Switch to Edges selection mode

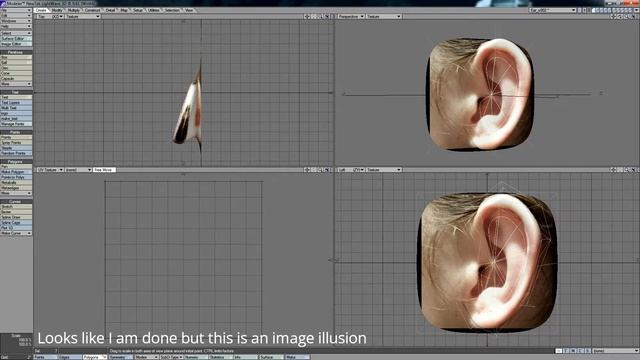click(70, 357)
